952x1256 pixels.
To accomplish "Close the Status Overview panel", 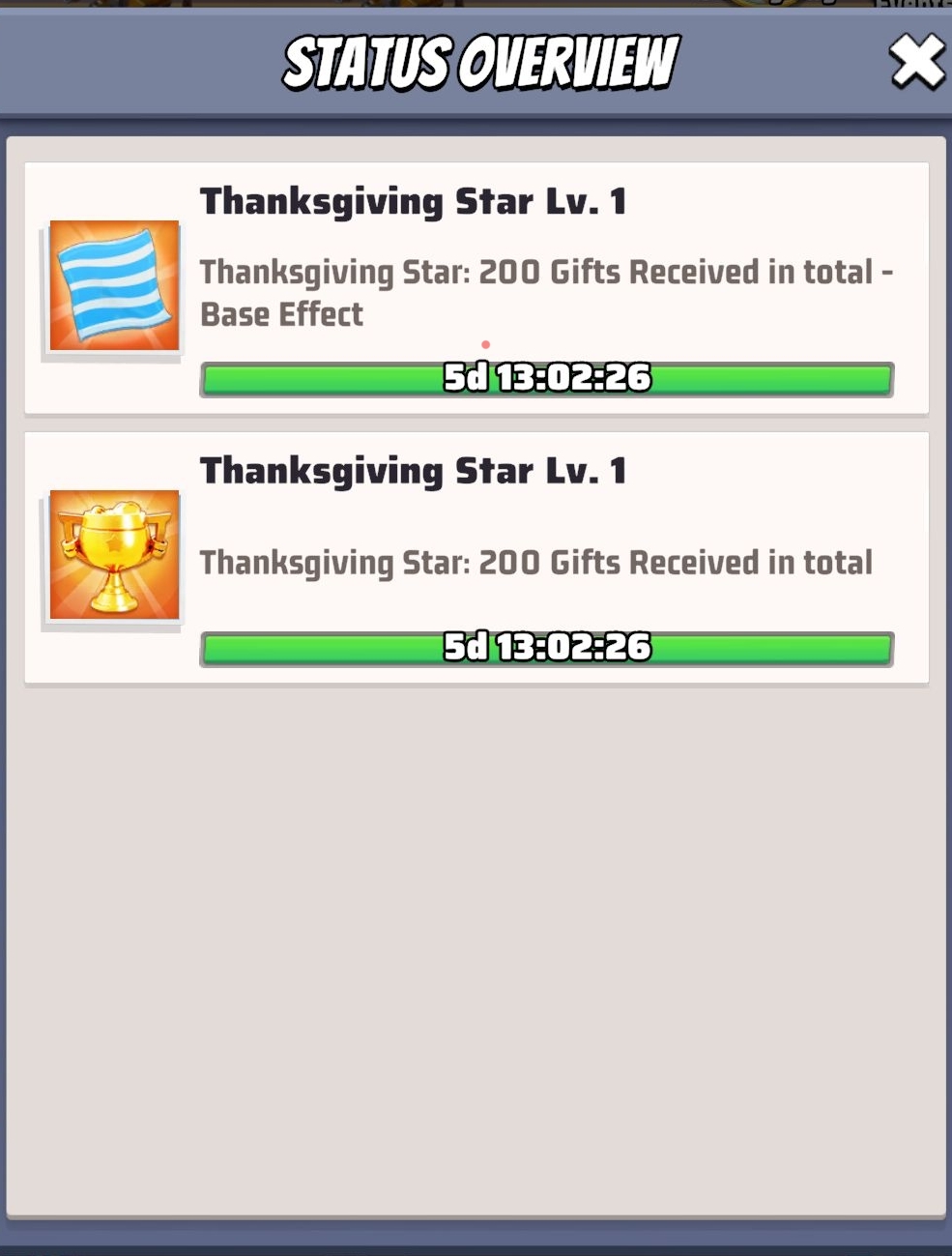I will 916,61.
